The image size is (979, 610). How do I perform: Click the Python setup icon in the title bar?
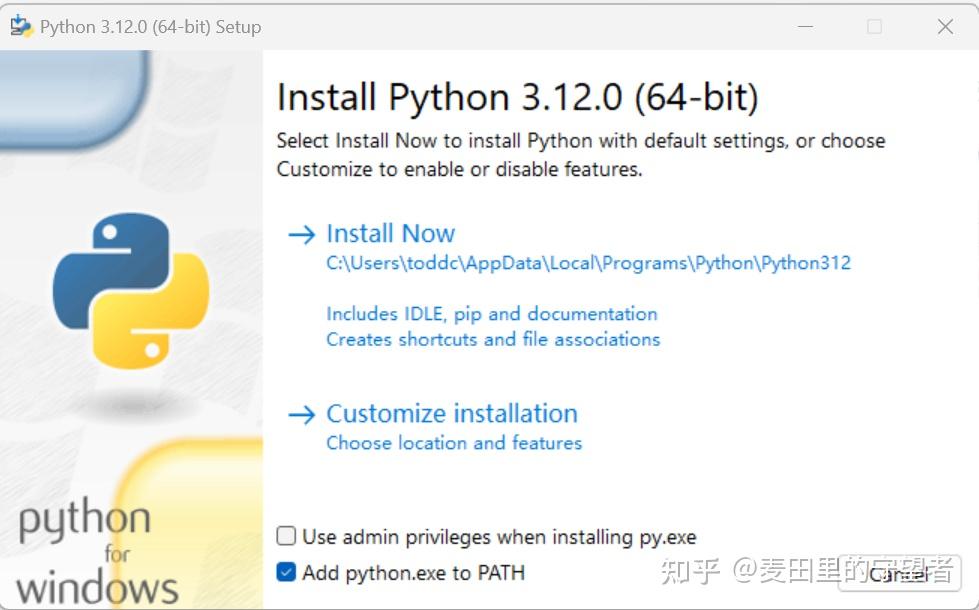pos(20,26)
